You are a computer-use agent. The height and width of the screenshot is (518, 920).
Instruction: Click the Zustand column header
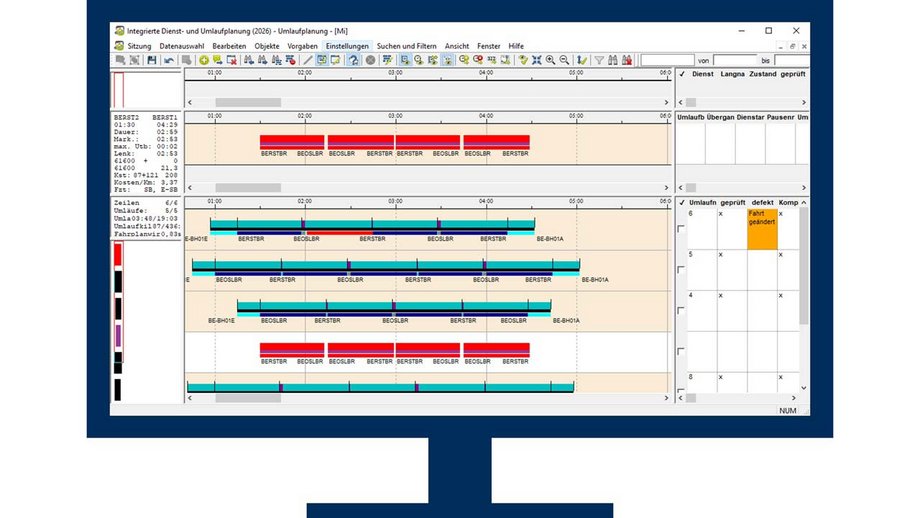[x=763, y=74]
